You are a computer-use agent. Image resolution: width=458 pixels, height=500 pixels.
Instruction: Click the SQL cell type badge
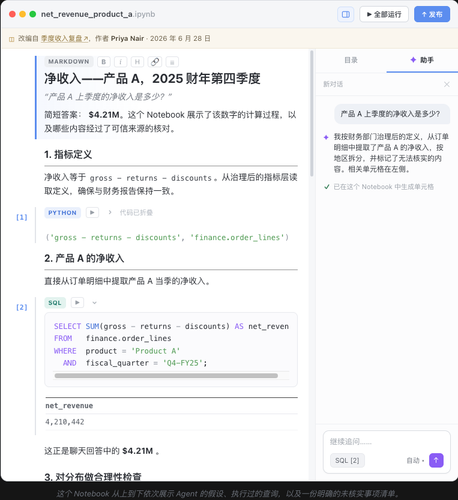[55, 303]
